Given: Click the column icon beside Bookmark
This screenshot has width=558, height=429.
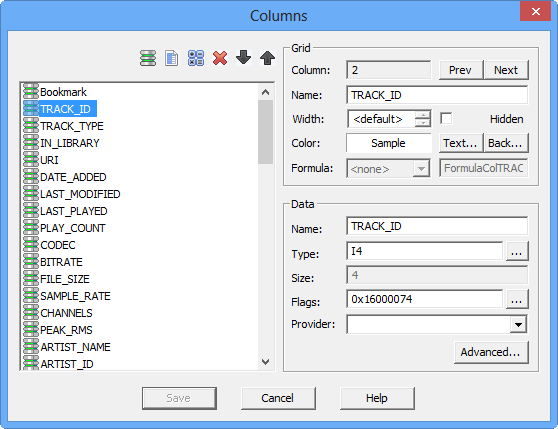Looking at the screenshot, I should pos(31,92).
